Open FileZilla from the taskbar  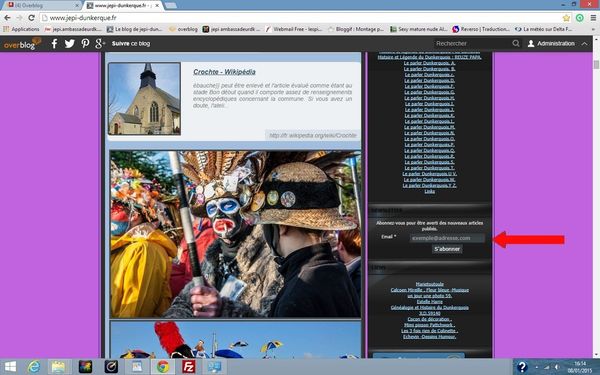click(x=189, y=367)
